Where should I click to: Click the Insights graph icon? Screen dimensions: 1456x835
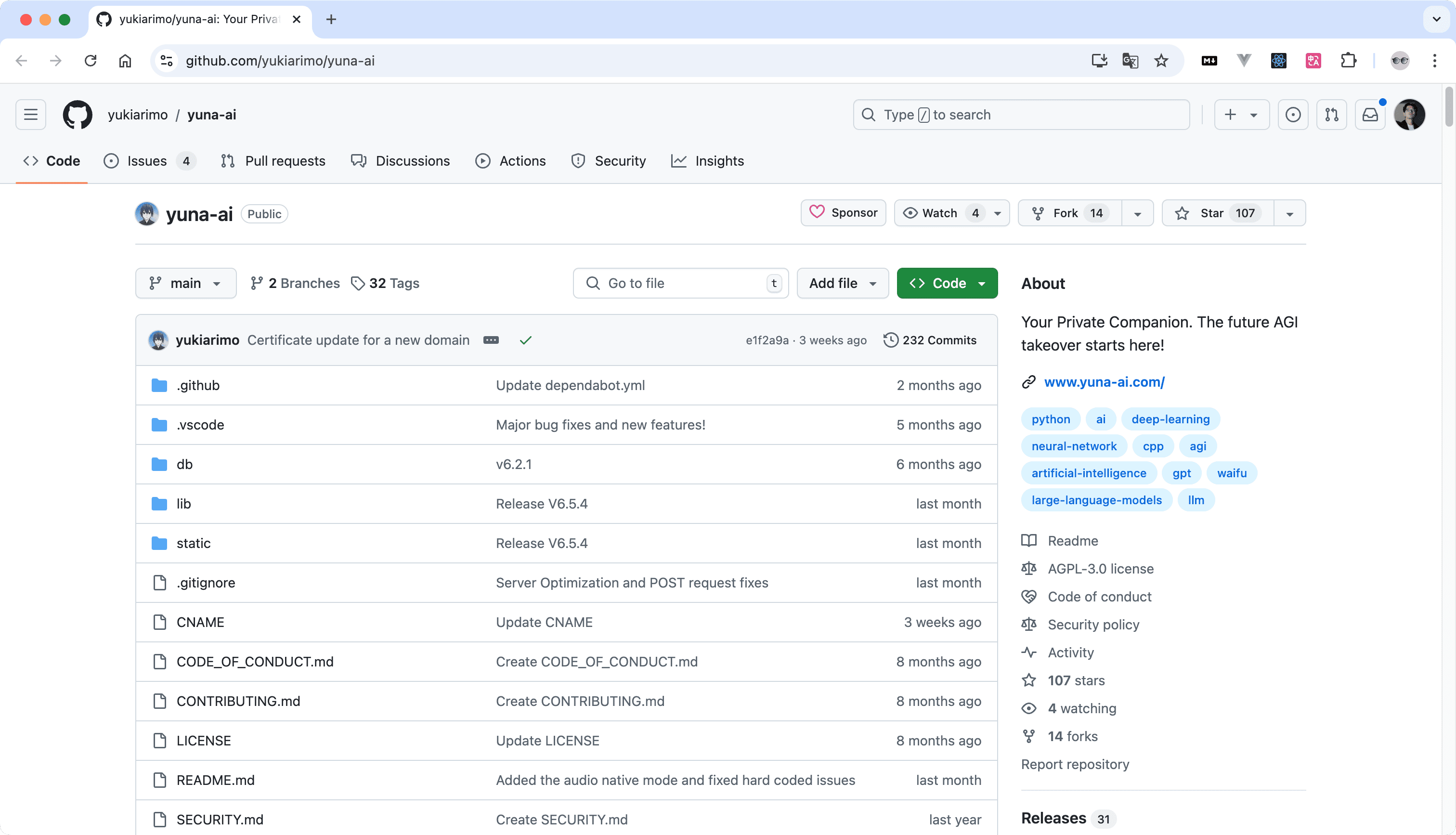[679, 160]
